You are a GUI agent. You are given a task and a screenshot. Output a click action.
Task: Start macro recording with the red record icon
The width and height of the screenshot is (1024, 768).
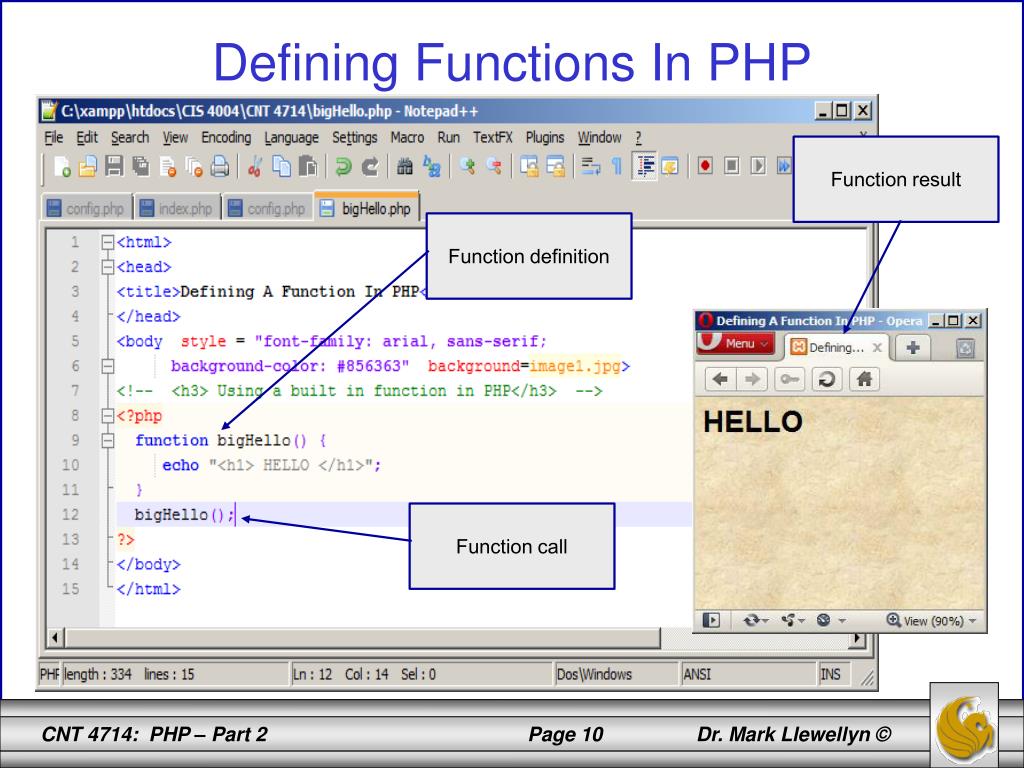pos(707,165)
